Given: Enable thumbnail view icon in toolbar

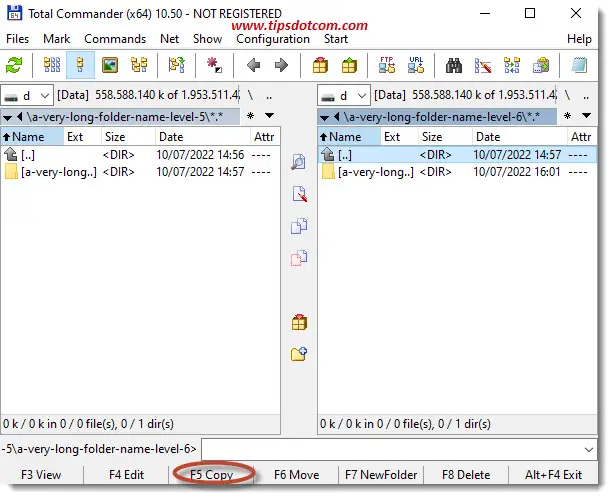Looking at the screenshot, I should [110, 65].
